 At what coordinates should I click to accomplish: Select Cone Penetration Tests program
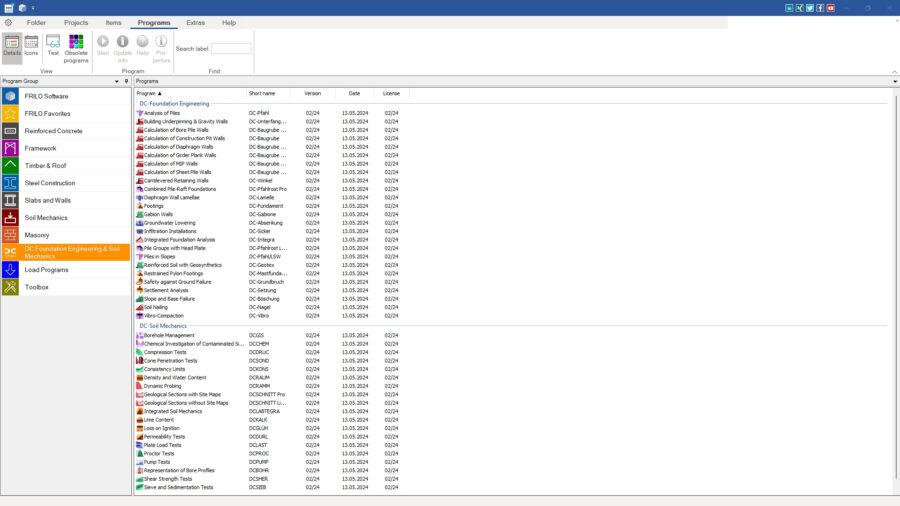(170, 361)
